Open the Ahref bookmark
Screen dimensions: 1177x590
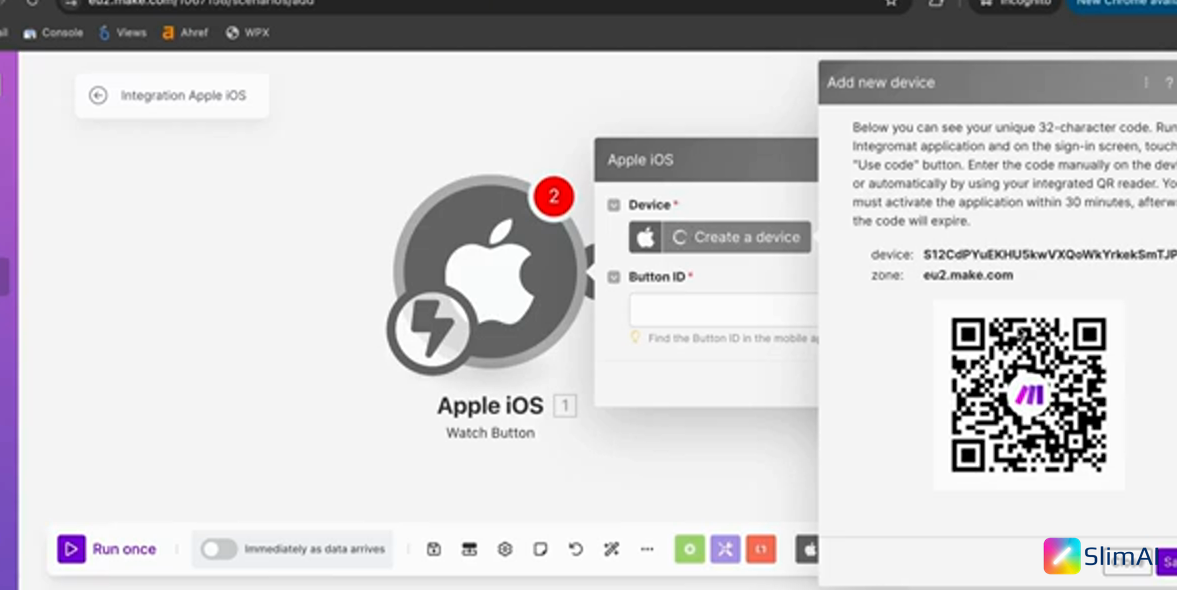click(x=185, y=32)
